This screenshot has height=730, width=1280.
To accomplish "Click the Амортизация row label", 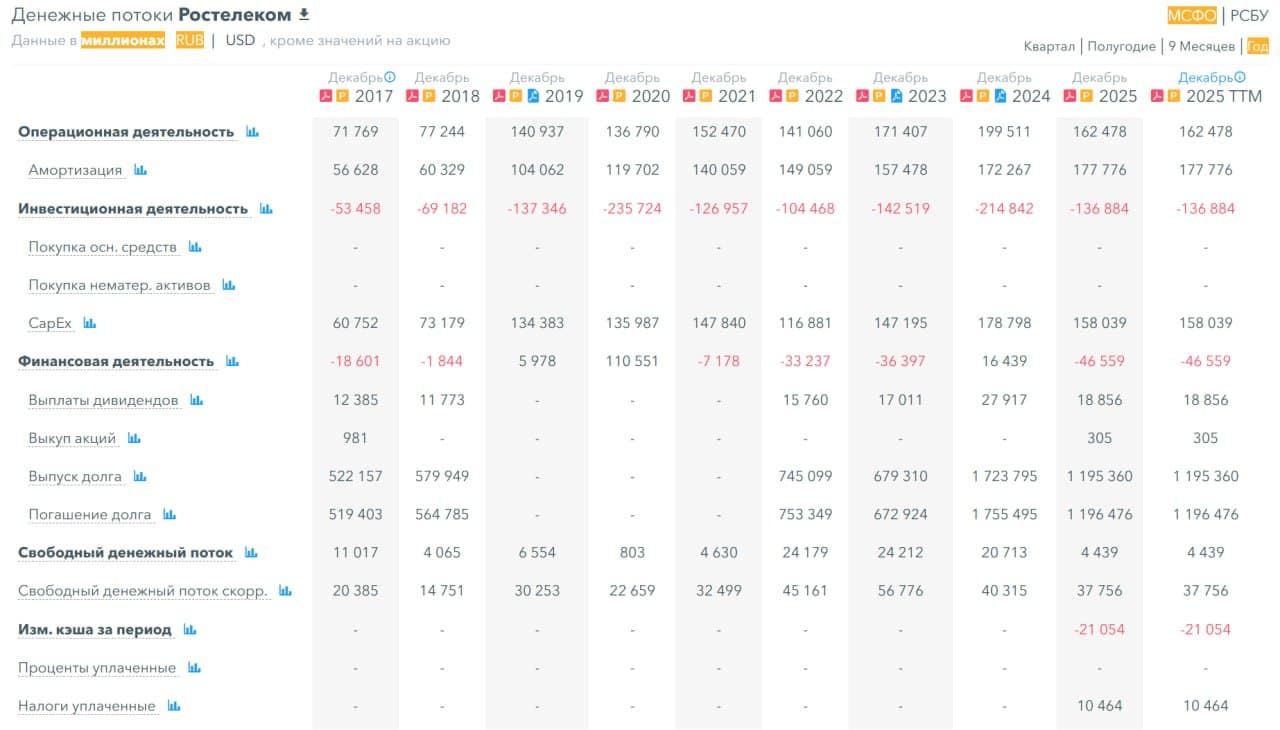I will [x=75, y=170].
